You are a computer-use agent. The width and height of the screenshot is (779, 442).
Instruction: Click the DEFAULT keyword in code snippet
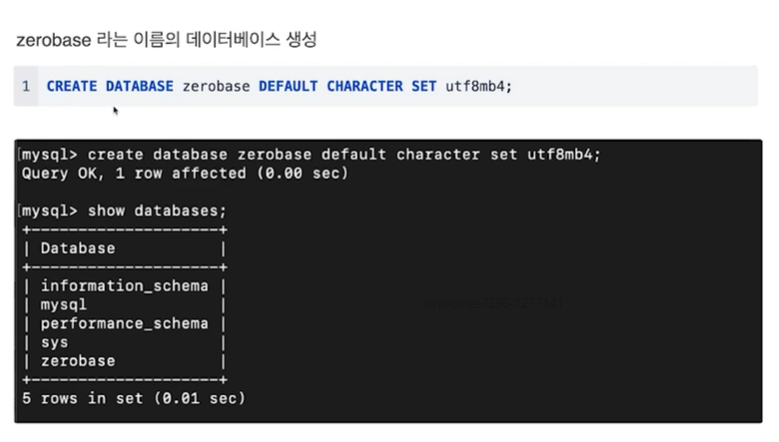288,86
